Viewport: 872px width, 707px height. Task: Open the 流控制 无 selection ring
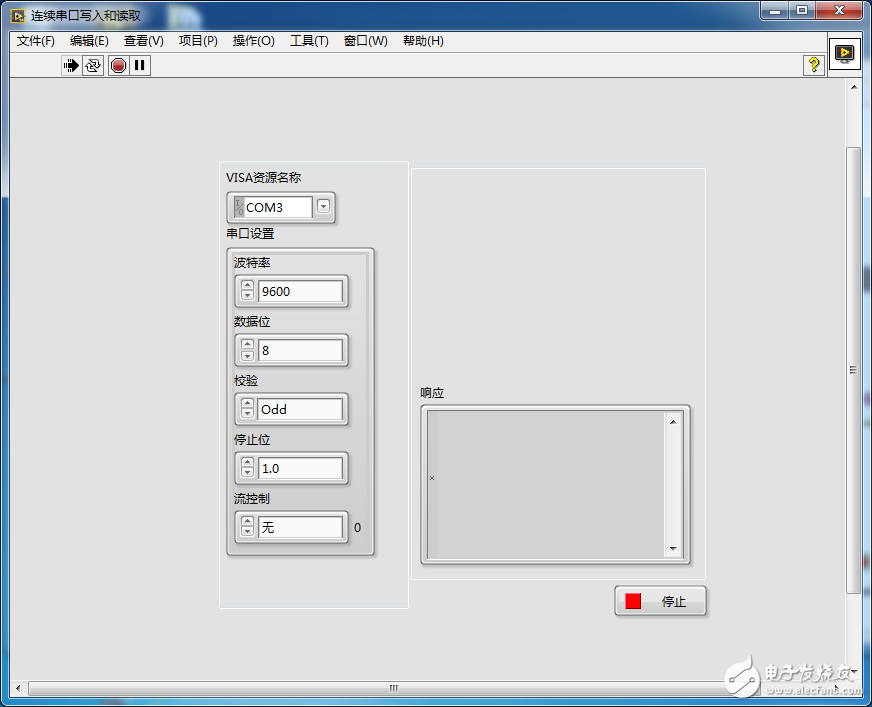point(300,527)
